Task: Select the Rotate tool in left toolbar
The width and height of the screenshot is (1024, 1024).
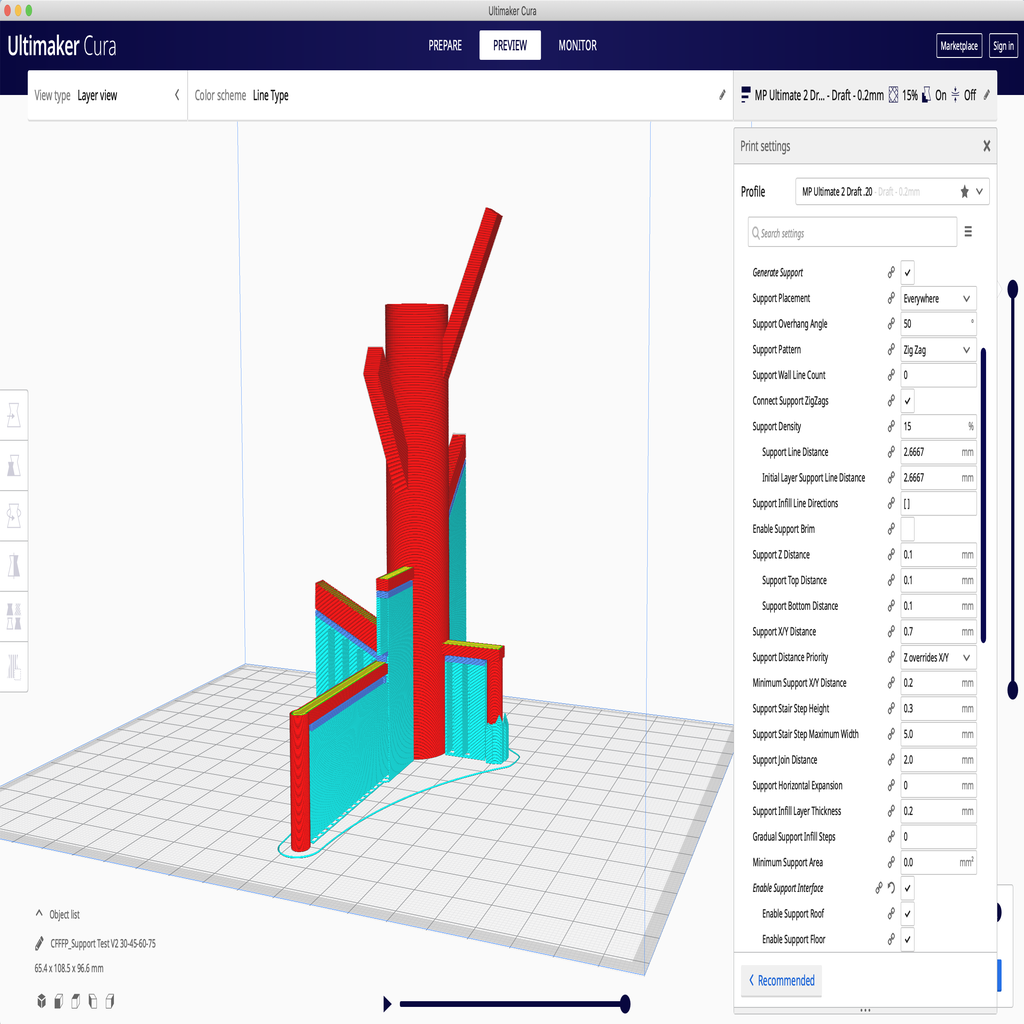Action: pos(14,517)
